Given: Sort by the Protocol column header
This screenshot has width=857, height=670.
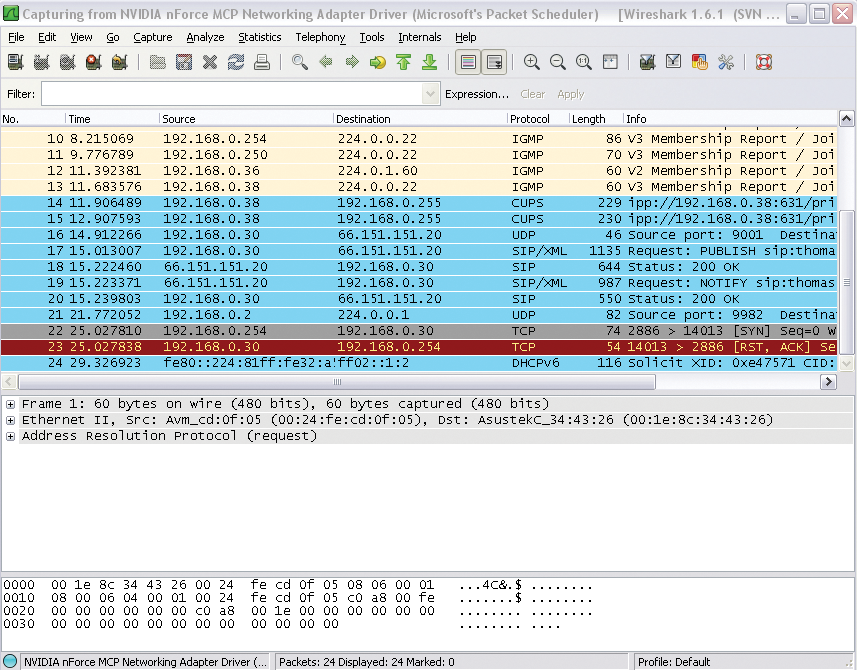Looking at the screenshot, I should point(538,119).
